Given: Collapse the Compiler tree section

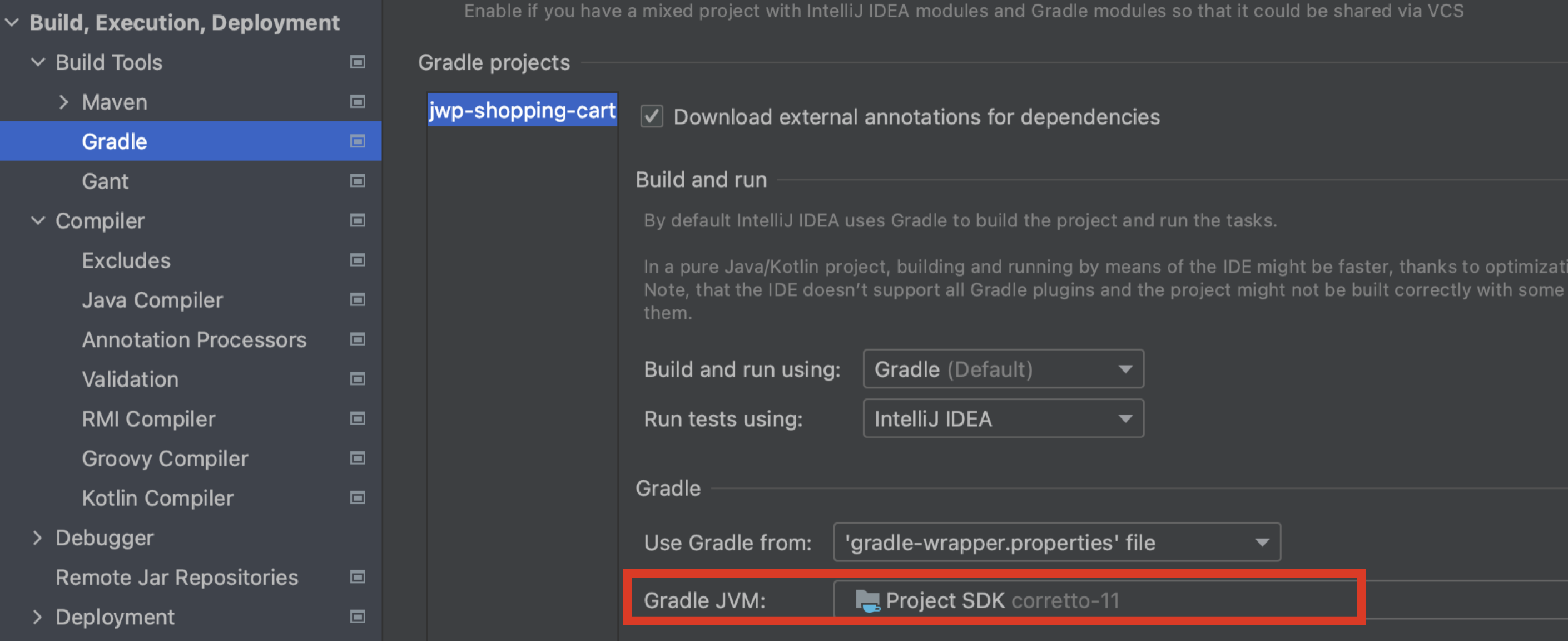Looking at the screenshot, I should [38, 220].
